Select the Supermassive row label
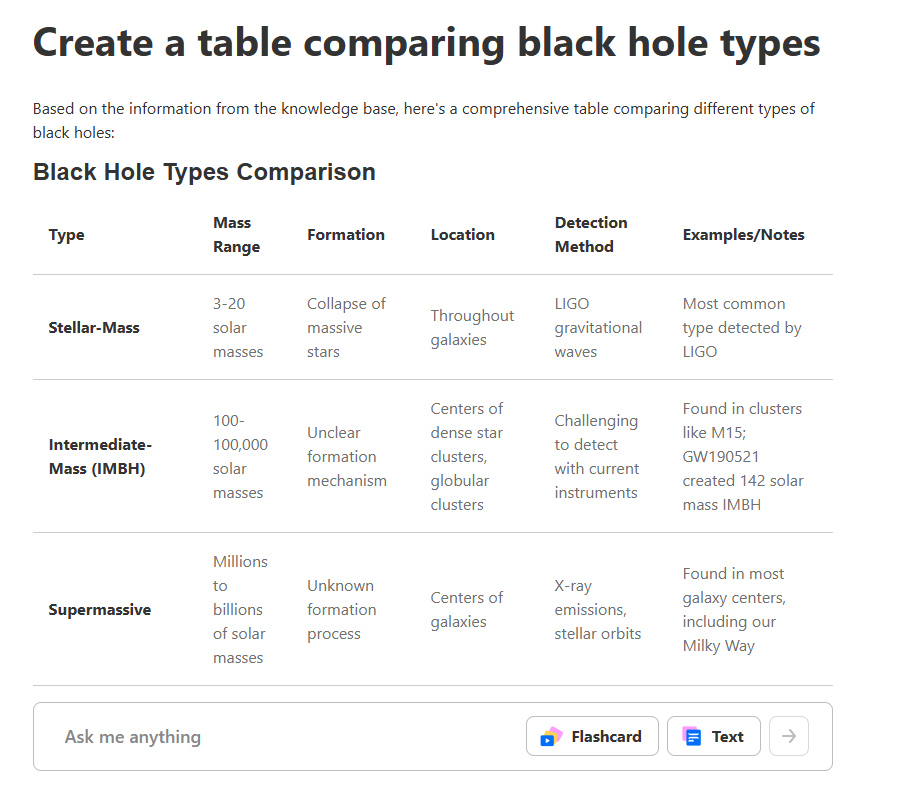 click(x=100, y=610)
